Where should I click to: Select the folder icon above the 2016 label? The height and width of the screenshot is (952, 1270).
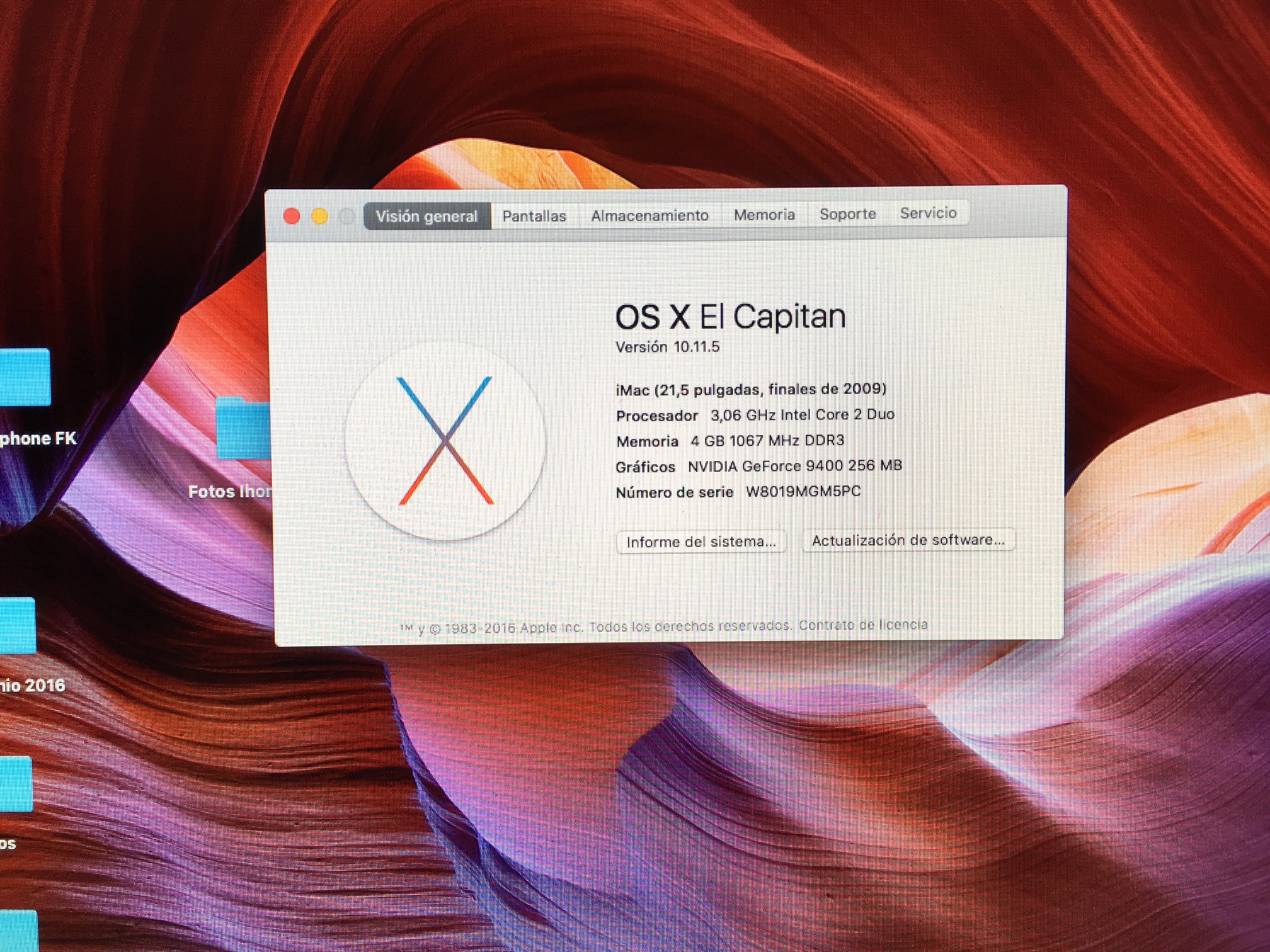point(17,625)
